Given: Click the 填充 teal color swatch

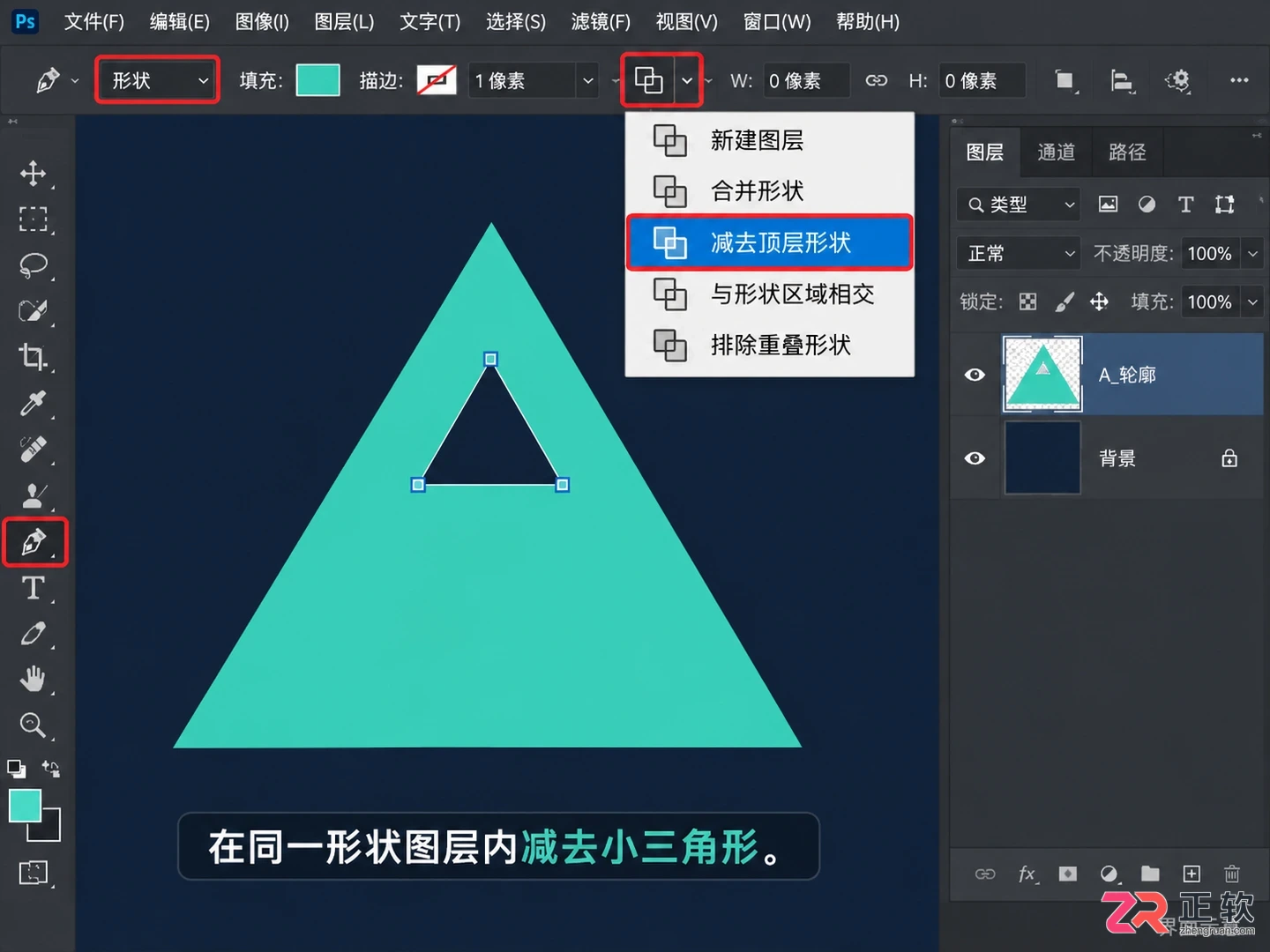Looking at the screenshot, I should (x=318, y=80).
